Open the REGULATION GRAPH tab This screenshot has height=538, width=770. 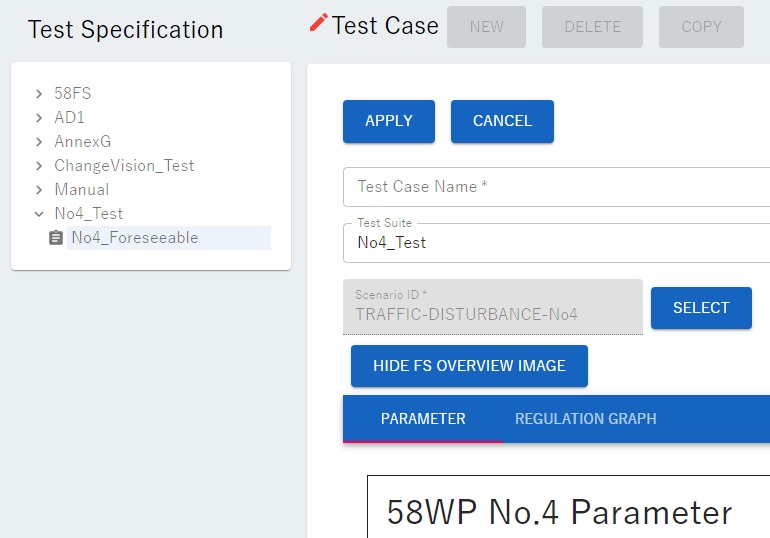[585, 419]
